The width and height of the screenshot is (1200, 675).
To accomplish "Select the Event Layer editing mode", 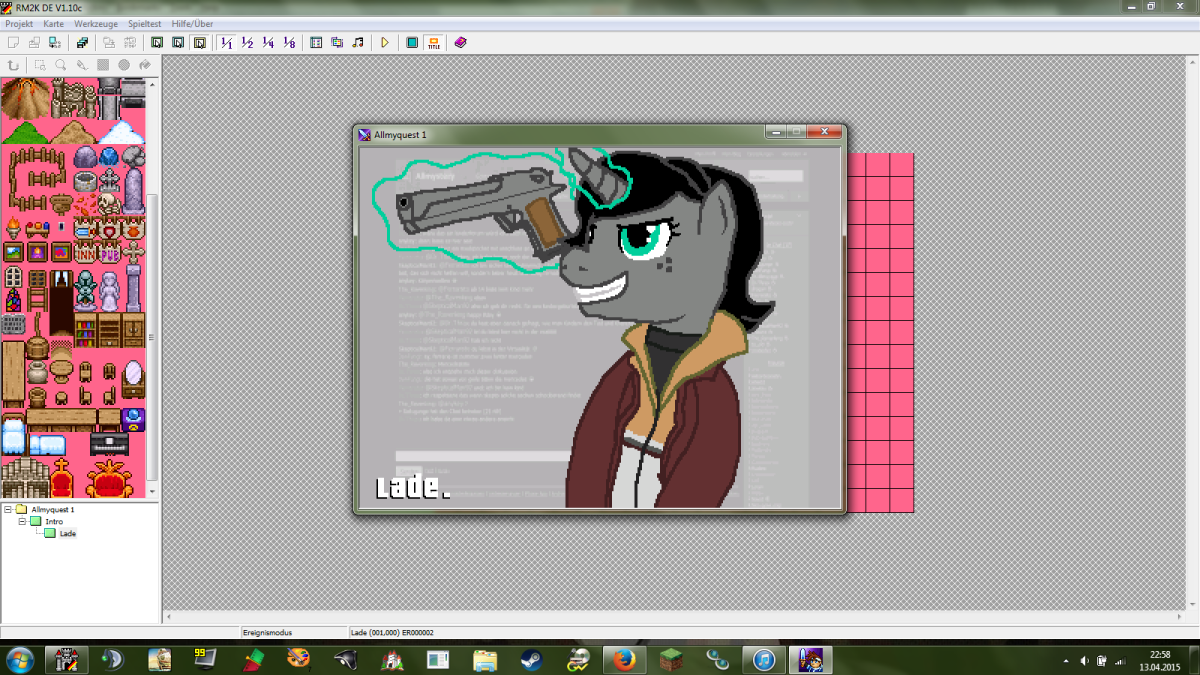I will 200,43.
